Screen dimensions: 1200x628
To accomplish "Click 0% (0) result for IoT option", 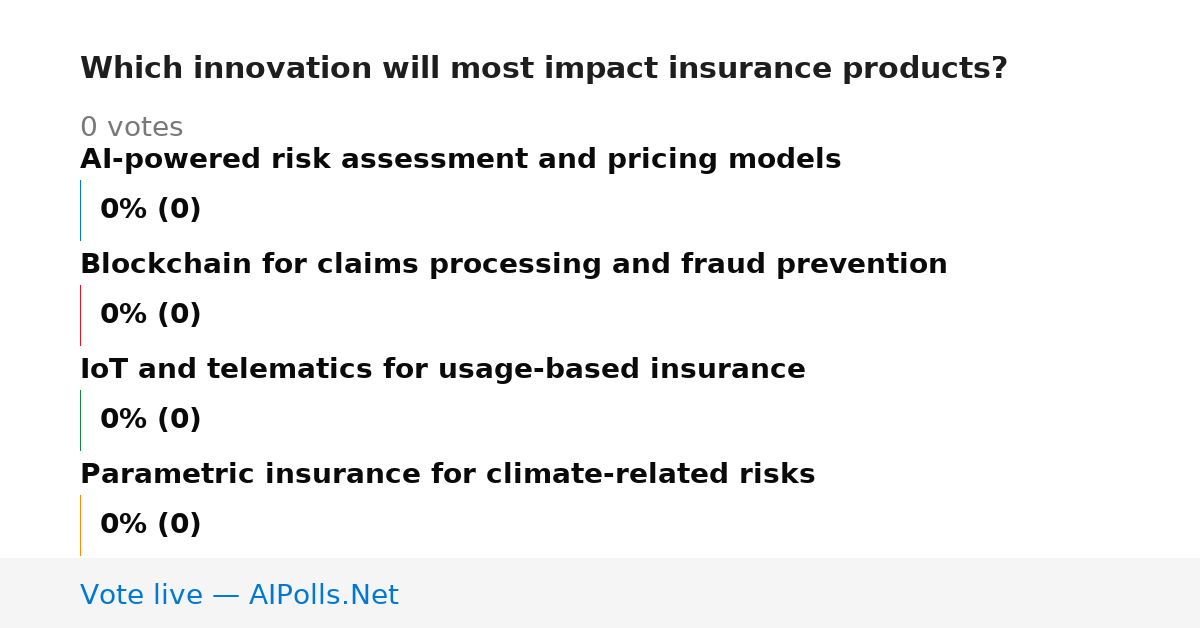I will click(150, 420).
